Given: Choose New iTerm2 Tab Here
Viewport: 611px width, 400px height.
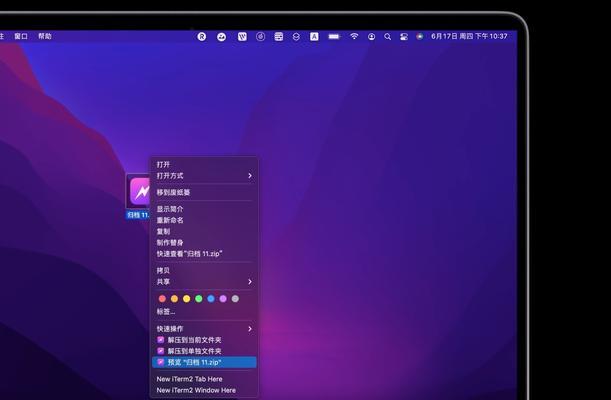Looking at the screenshot, I should click(x=204, y=379).
